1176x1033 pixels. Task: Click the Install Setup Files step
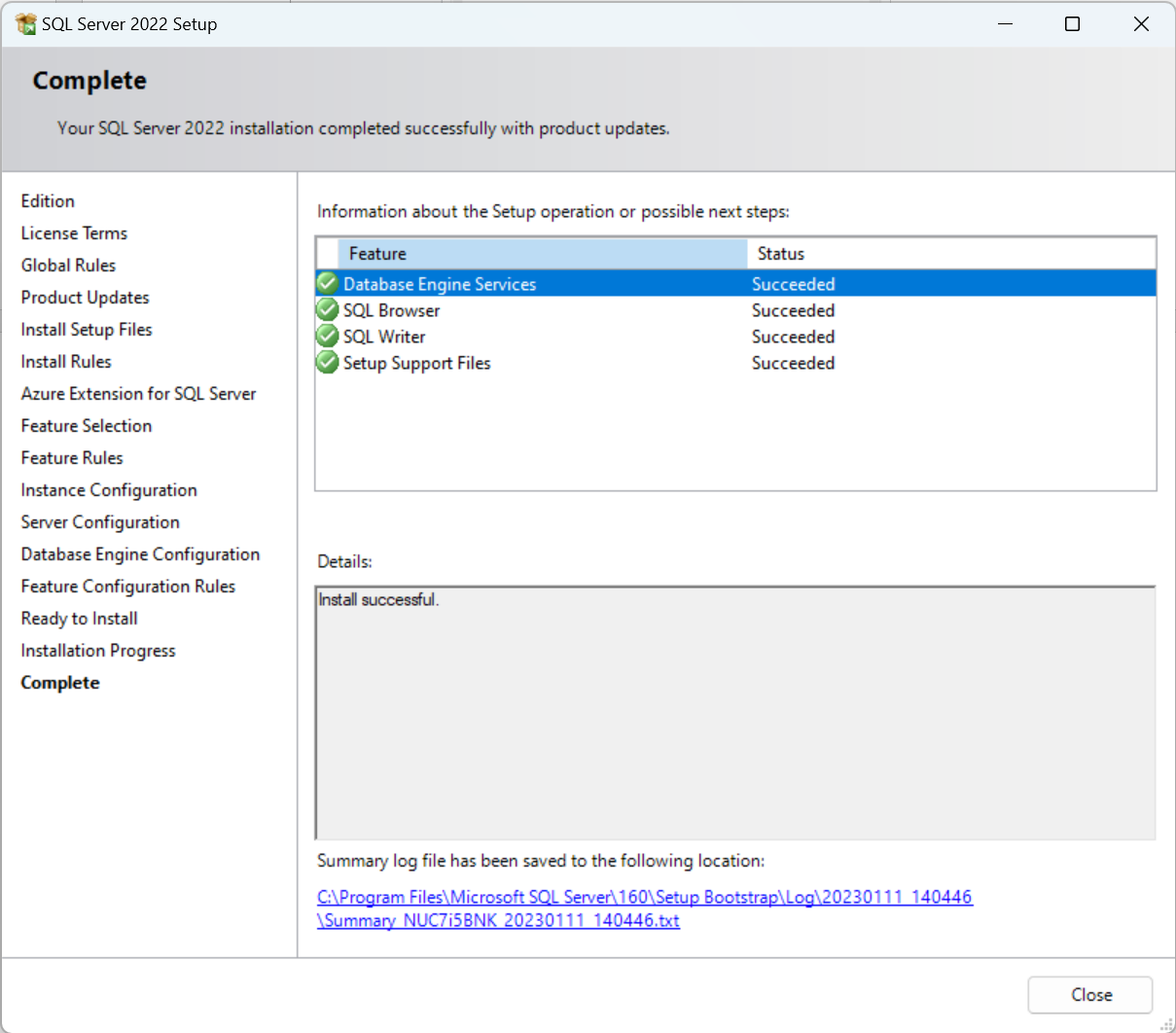[87, 330]
